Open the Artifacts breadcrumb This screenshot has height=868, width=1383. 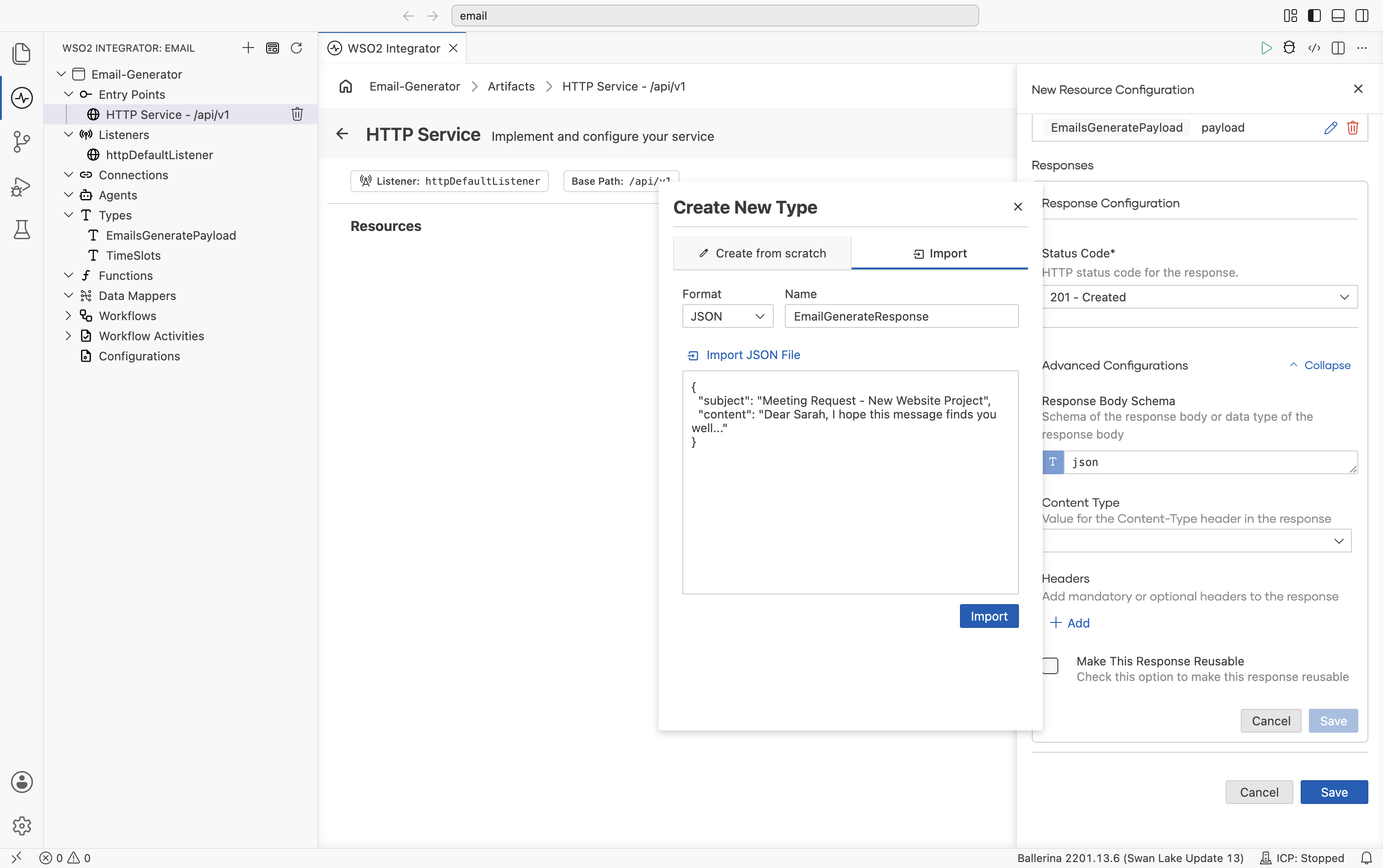pyautogui.click(x=511, y=86)
